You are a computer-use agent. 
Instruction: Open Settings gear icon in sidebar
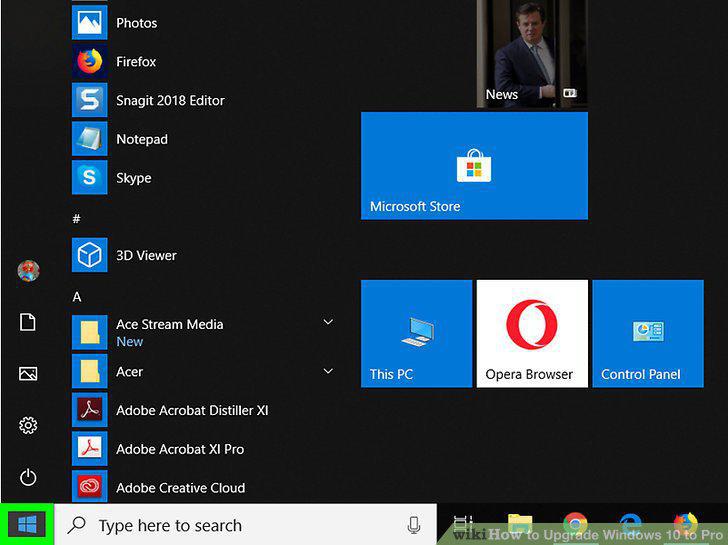pyautogui.click(x=28, y=425)
